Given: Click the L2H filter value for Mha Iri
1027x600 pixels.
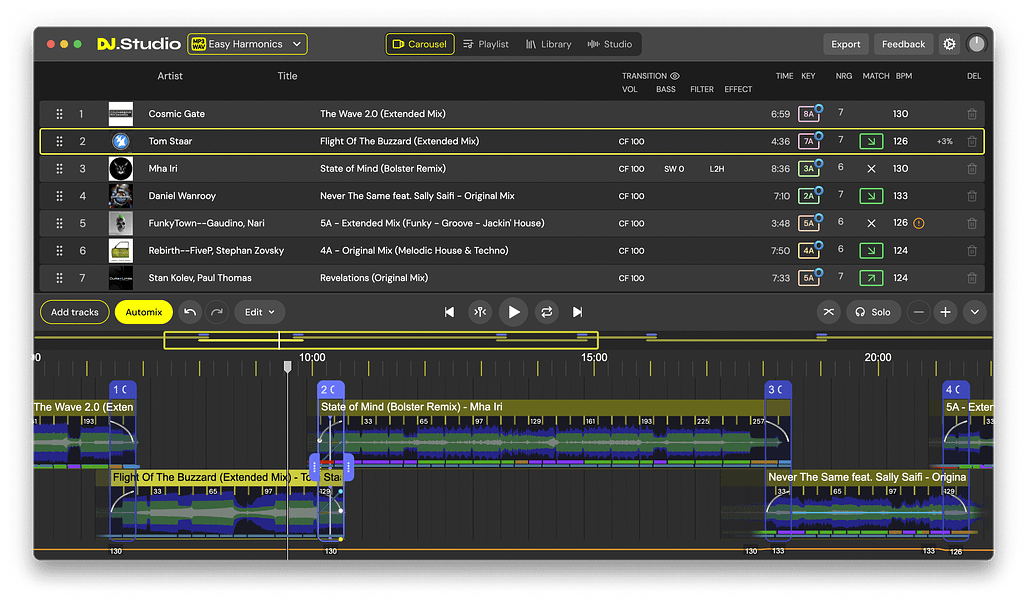Looking at the screenshot, I should point(717,169).
